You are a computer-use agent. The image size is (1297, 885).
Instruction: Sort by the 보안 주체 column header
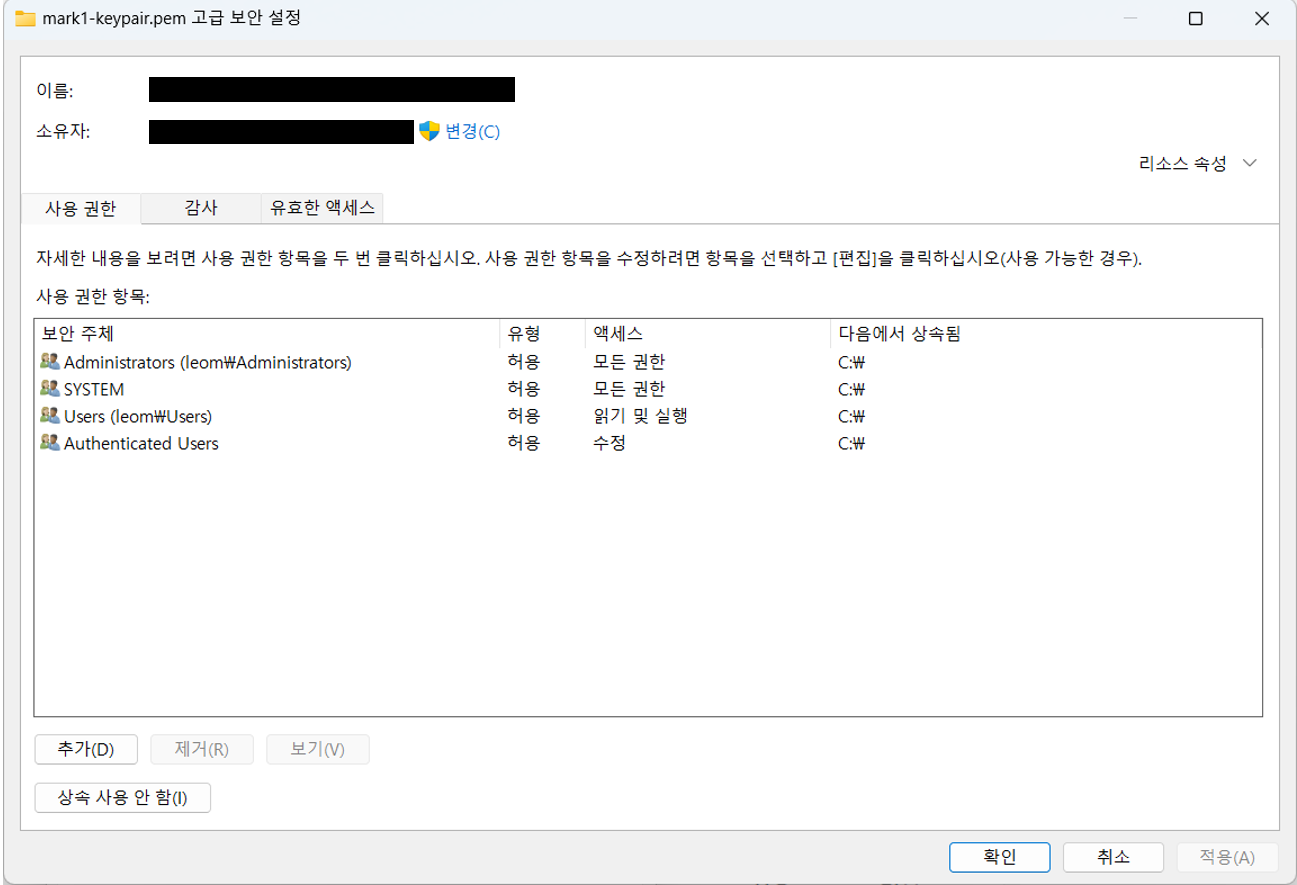click(x=267, y=333)
